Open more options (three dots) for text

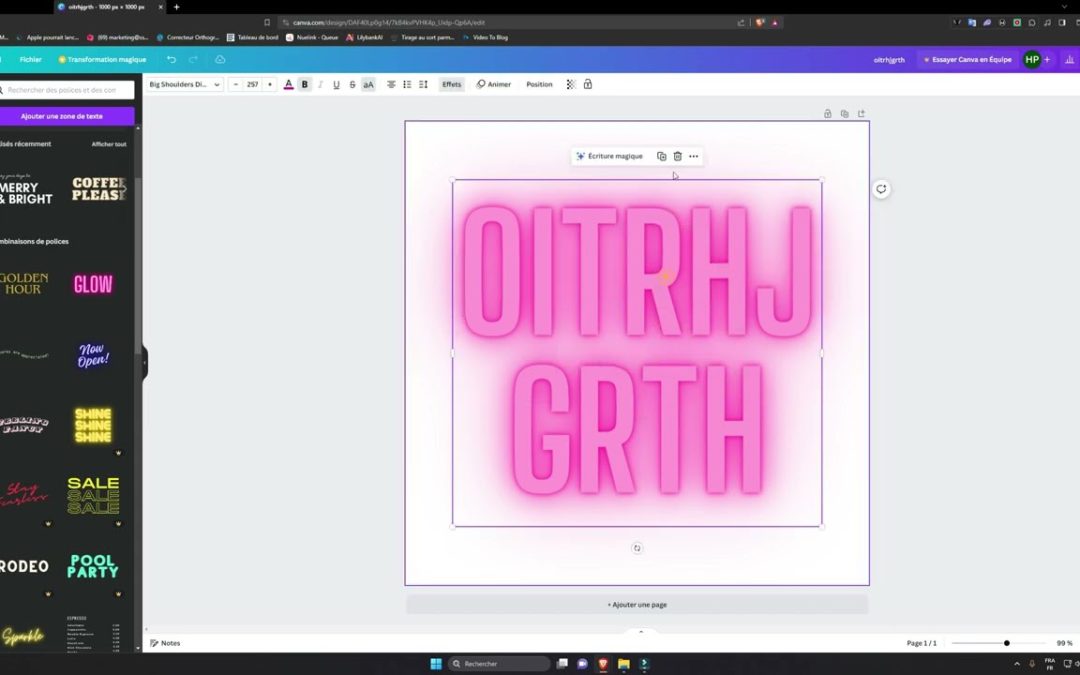[694, 156]
